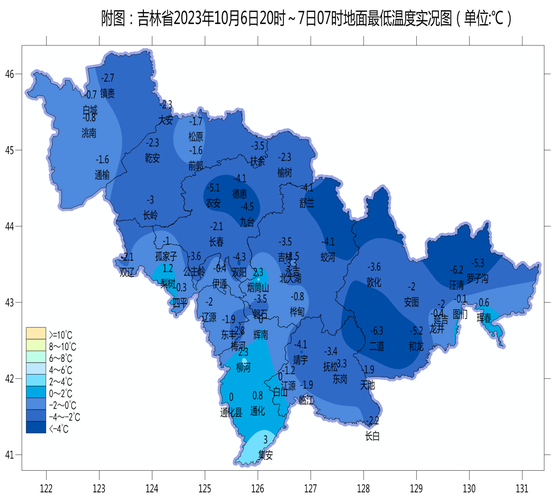Select the 双辽 station label
The width and height of the screenshot is (553, 500).
point(127,272)
